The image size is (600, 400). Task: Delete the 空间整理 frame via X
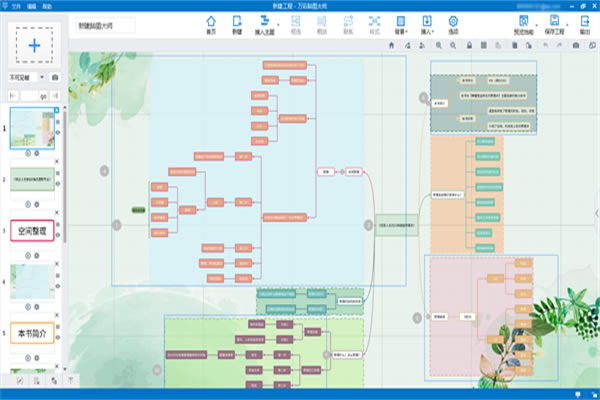tap(57, 213)
